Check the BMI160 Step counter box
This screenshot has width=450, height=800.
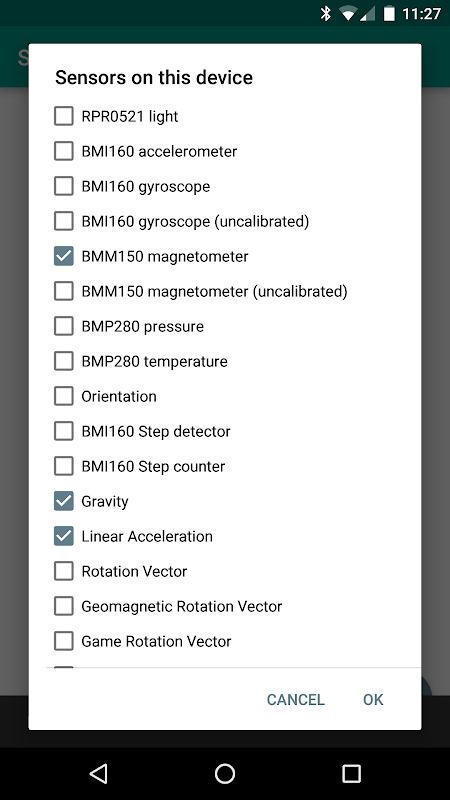click(64, 466)
